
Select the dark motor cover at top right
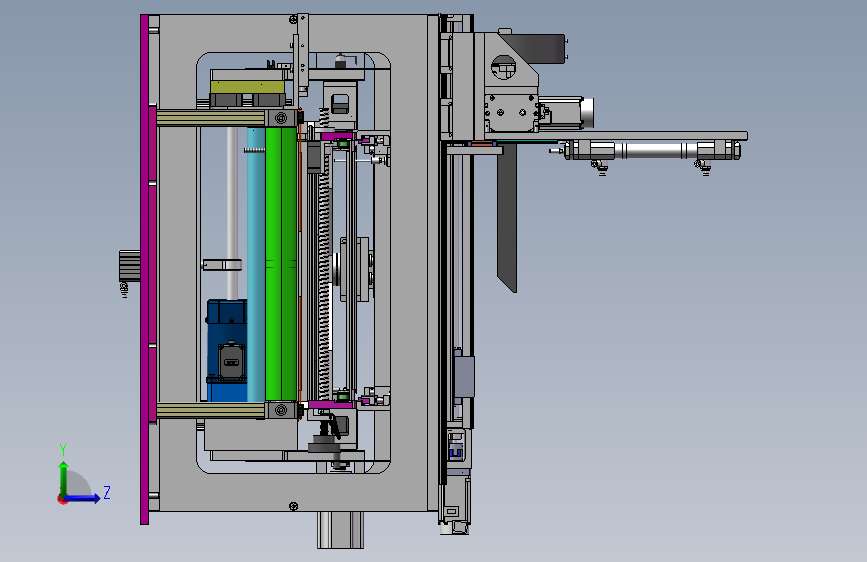(539, 49)
